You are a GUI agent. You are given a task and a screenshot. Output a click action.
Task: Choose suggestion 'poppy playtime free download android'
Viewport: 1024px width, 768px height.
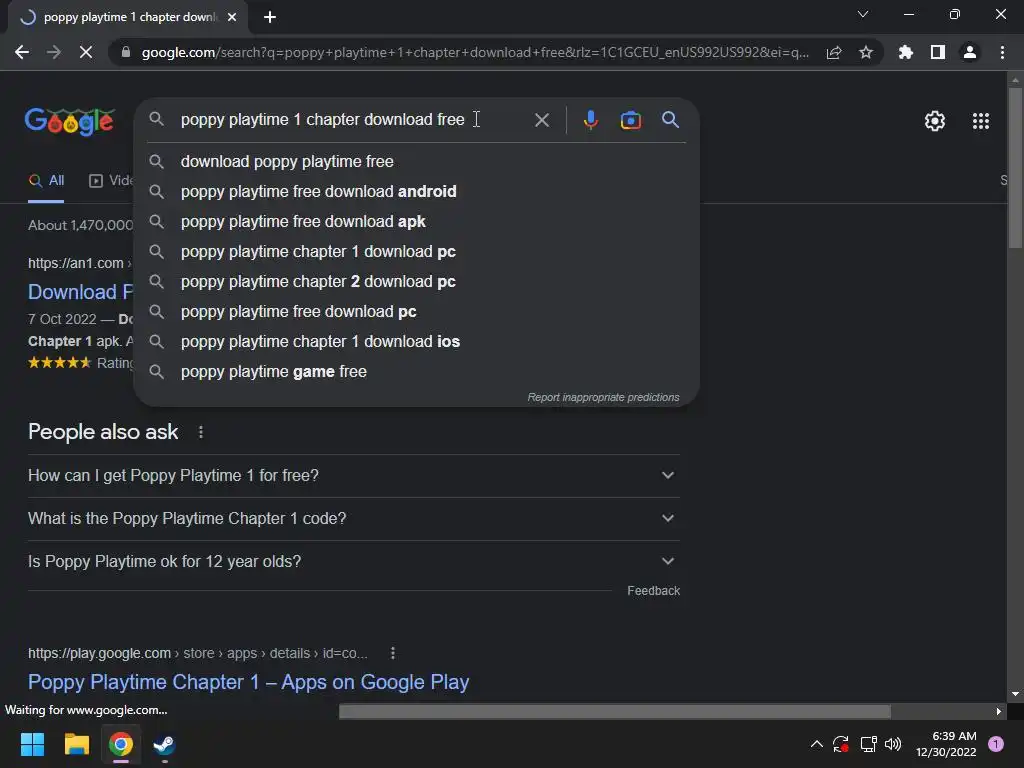(x=417, y=191)
